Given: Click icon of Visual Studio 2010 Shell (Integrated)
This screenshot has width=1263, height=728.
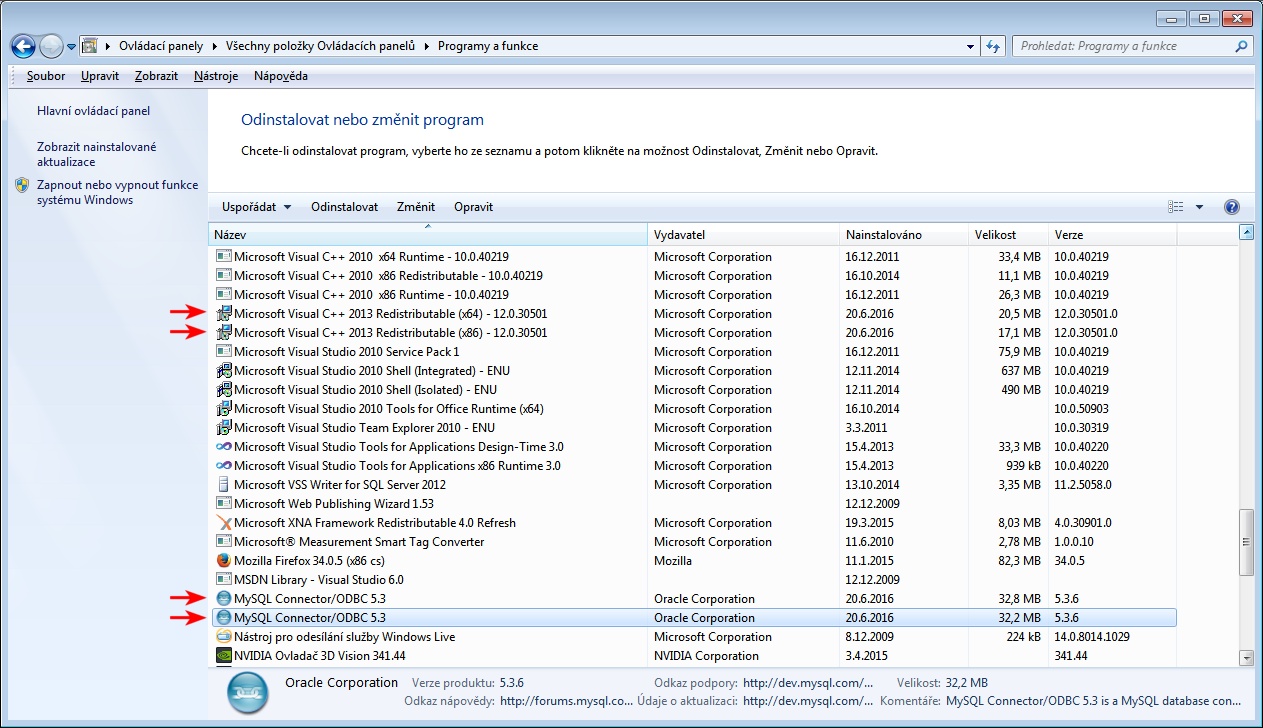Looking at the screenshot, I should (x=224, y=371).
